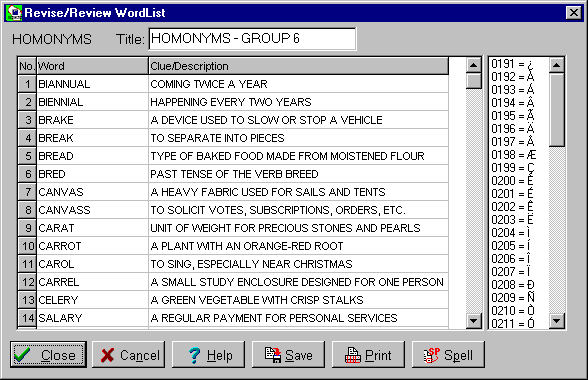The image size is (588, 380).
Task: Click the character code list down arrow
Action: [x=556, y=321]
